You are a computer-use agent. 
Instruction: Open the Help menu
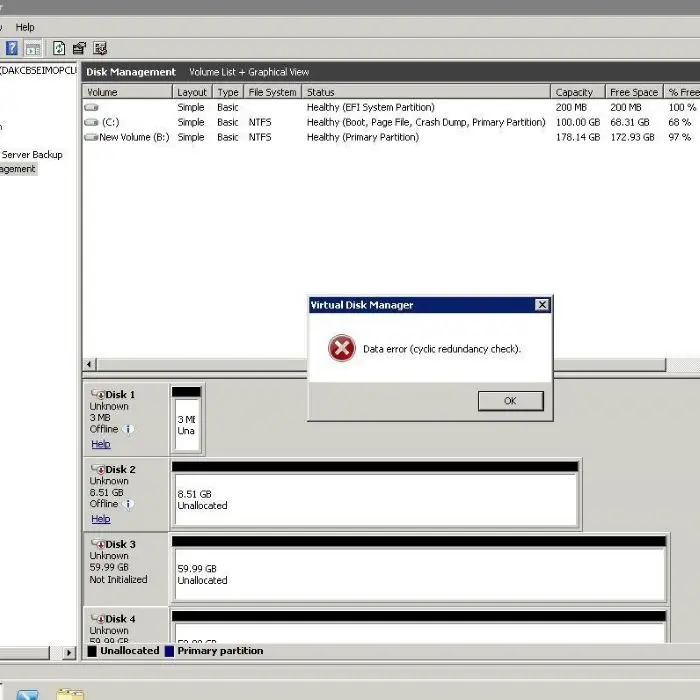coord(25,27)
